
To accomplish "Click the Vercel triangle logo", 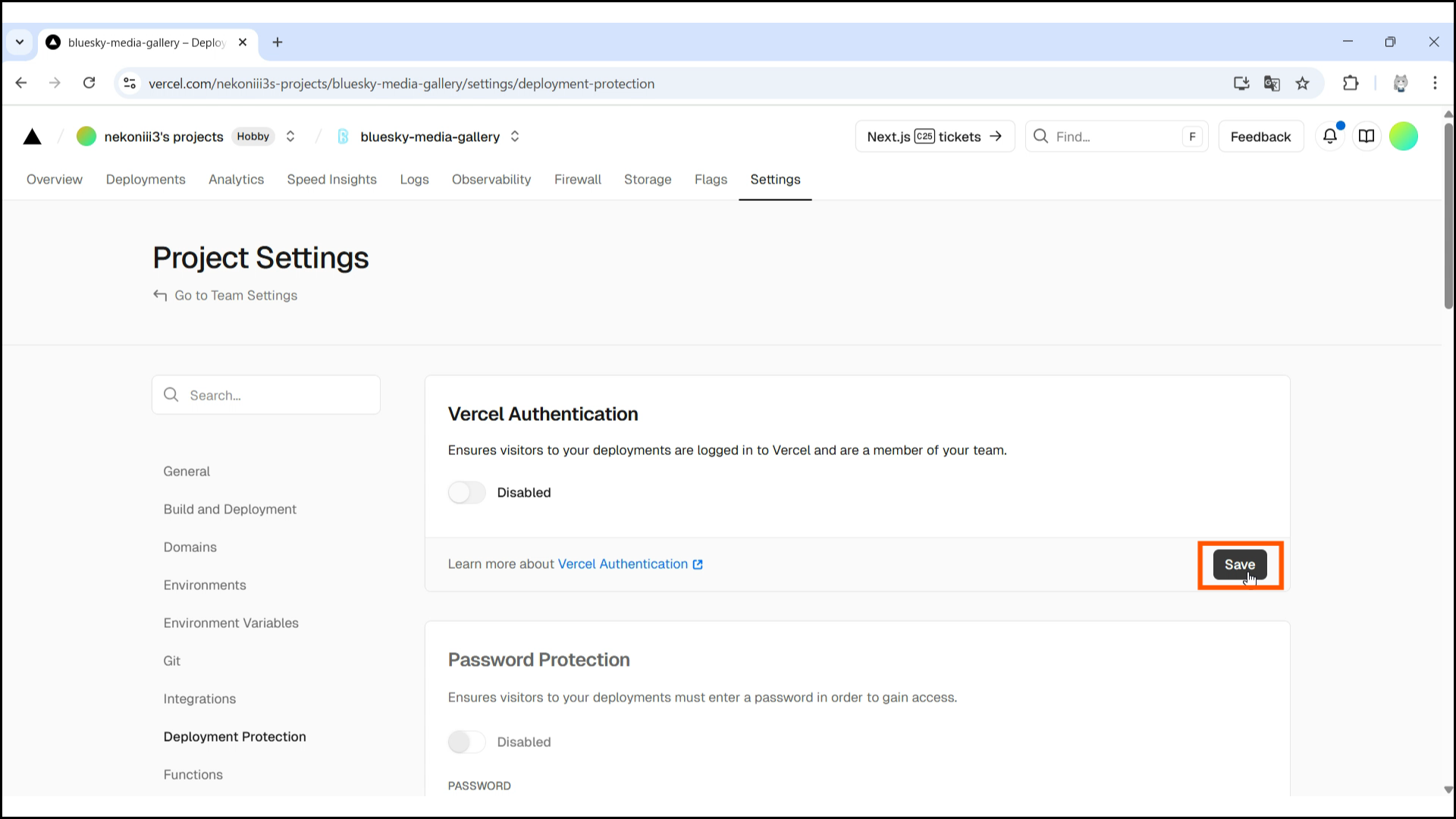I will click(x=32, y=136).
